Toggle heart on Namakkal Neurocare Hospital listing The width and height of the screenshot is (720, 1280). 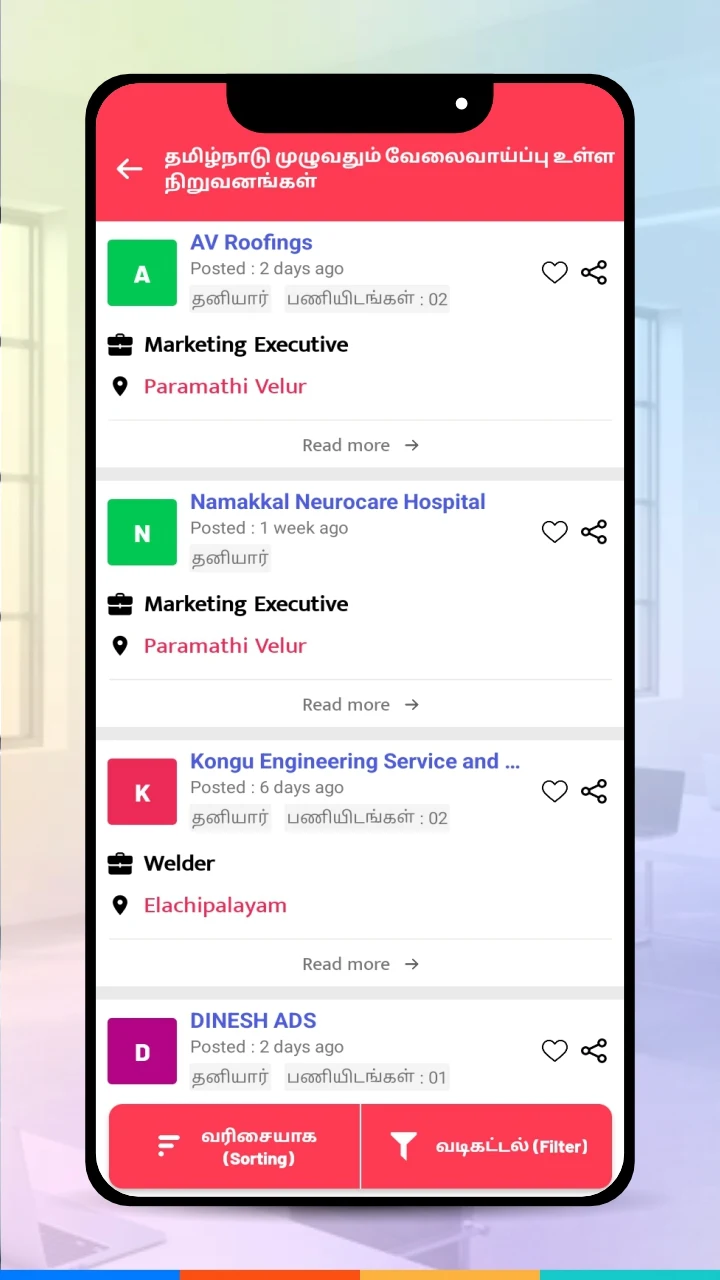pos(555,532)
